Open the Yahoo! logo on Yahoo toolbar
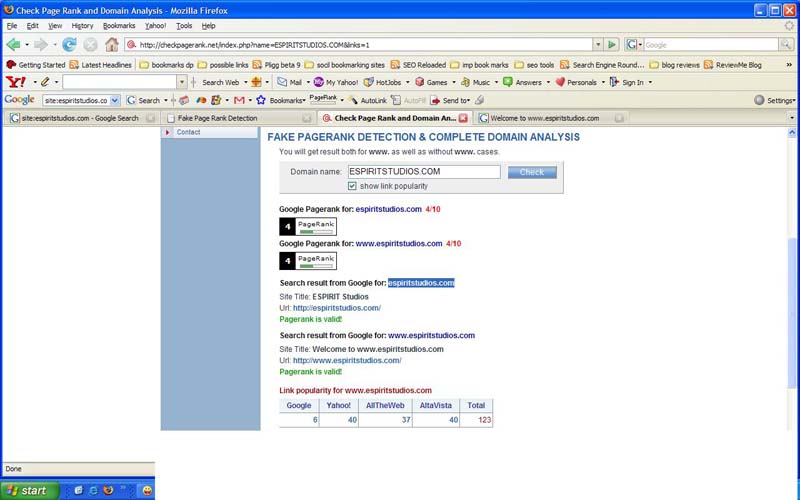Image resolution: width=800 pixels, height=500 pixels. pyautogui.click(x=16, y=82)
